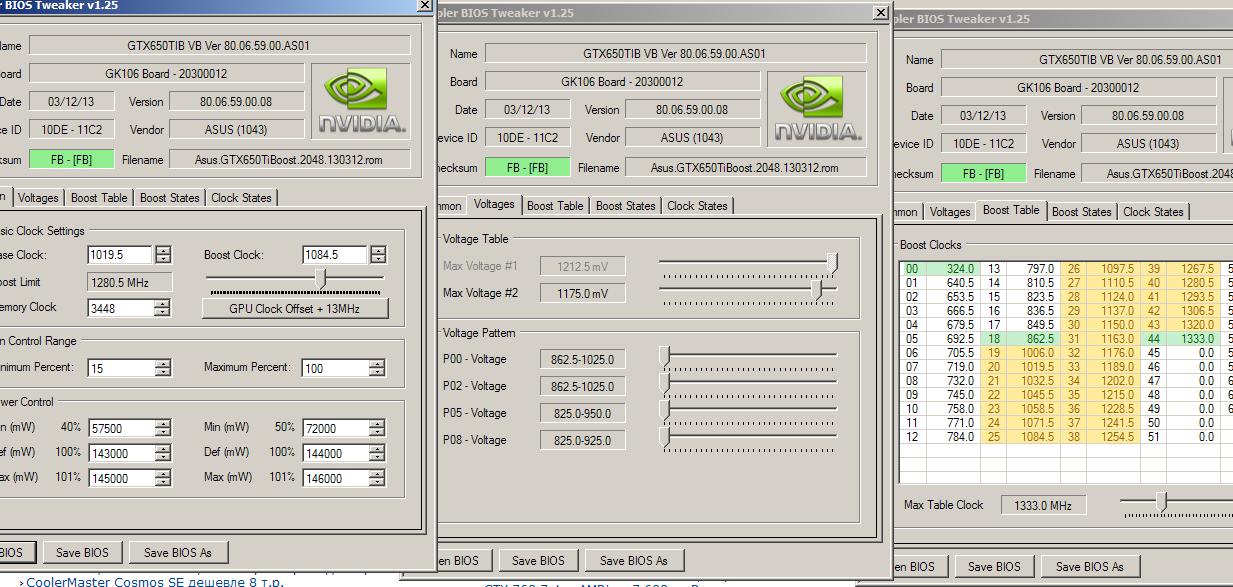Click Save BIOS As in the middle window
This screenshot has width=1233, height=587.
[x=634, y=560]
